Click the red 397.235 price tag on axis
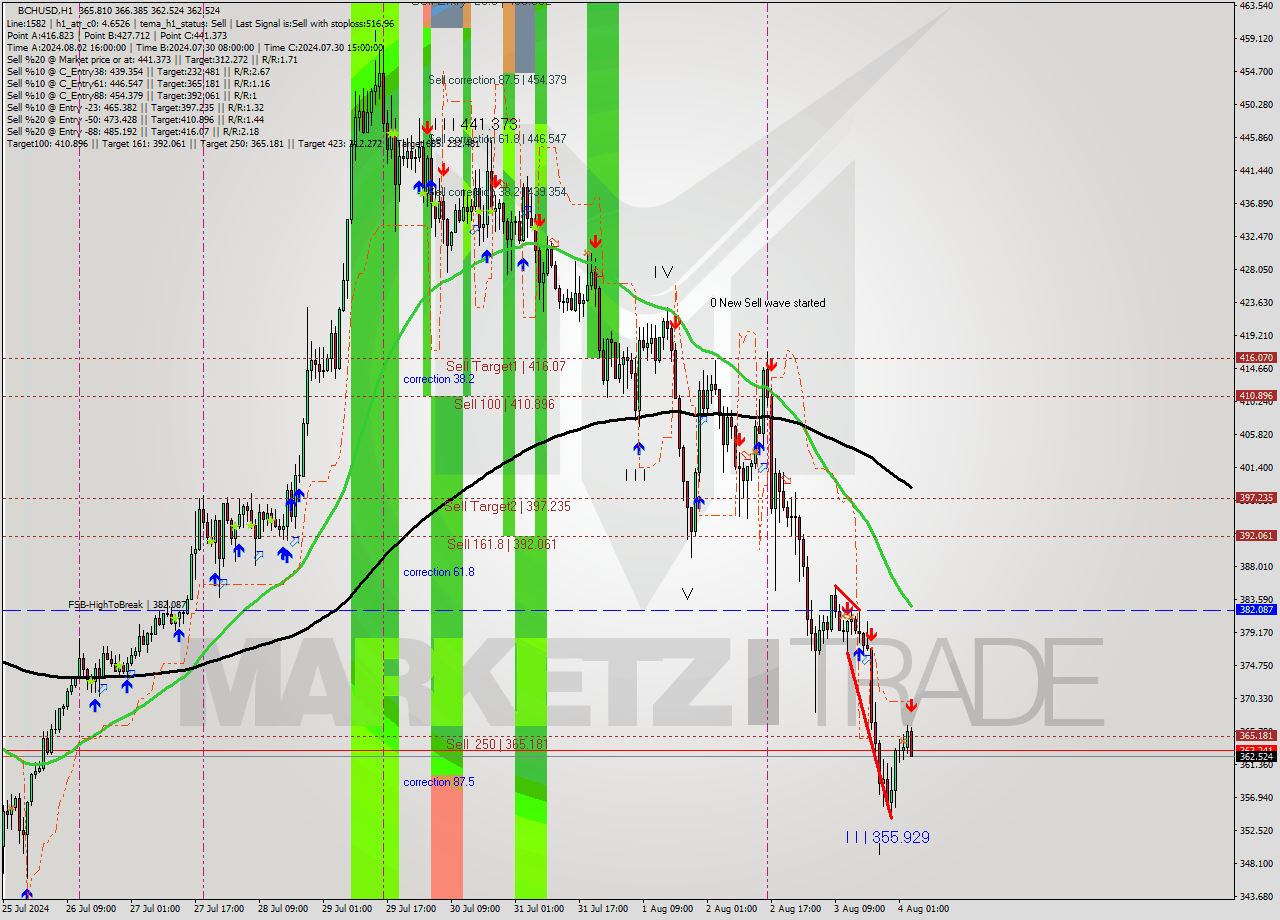Image resolution: width=1280 pixels, height=920 pixels. click(x=1256, y=498)
